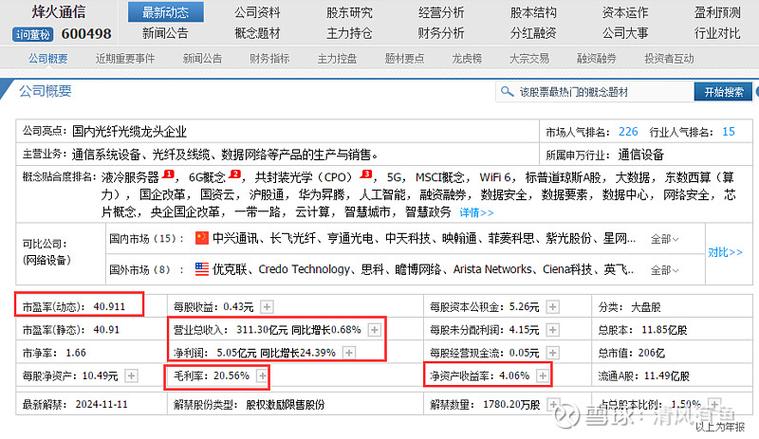Open 盈利预测 page
Image resolution: width=759 pixels, height=439 pixels.
[717, 13]
